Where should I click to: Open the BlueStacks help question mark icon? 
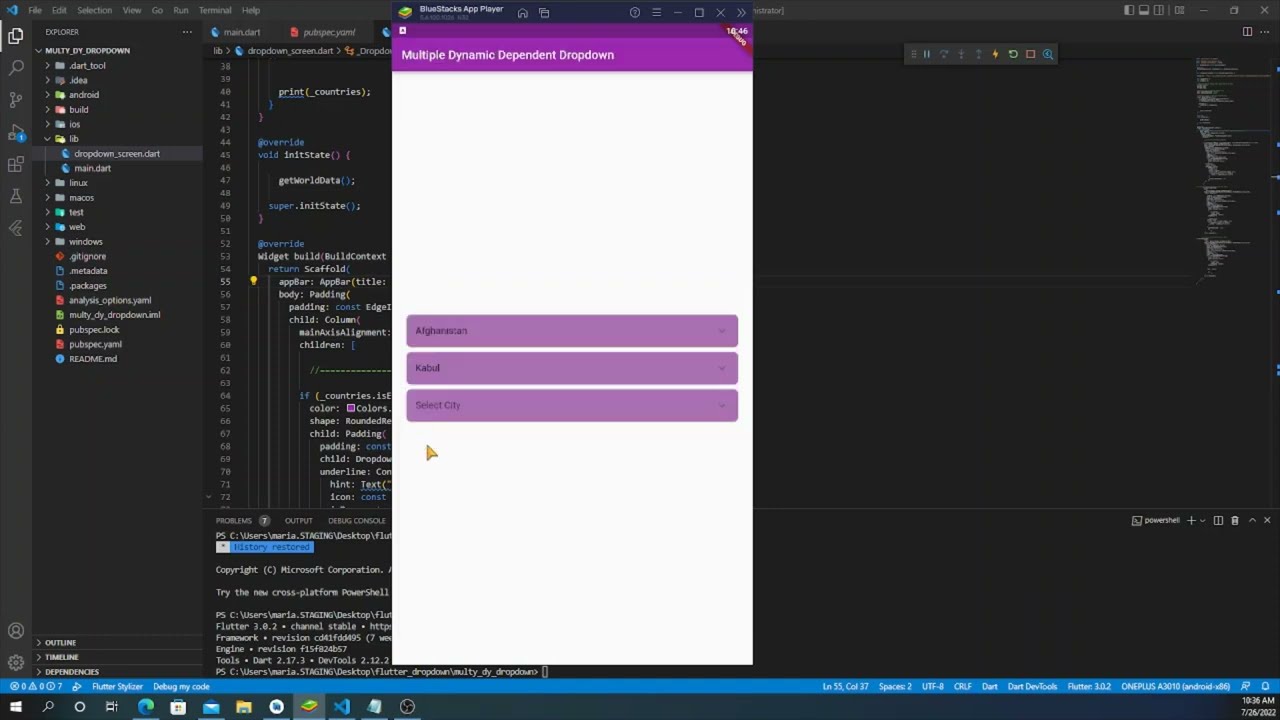pyautogui.click(x=634, y=13)
